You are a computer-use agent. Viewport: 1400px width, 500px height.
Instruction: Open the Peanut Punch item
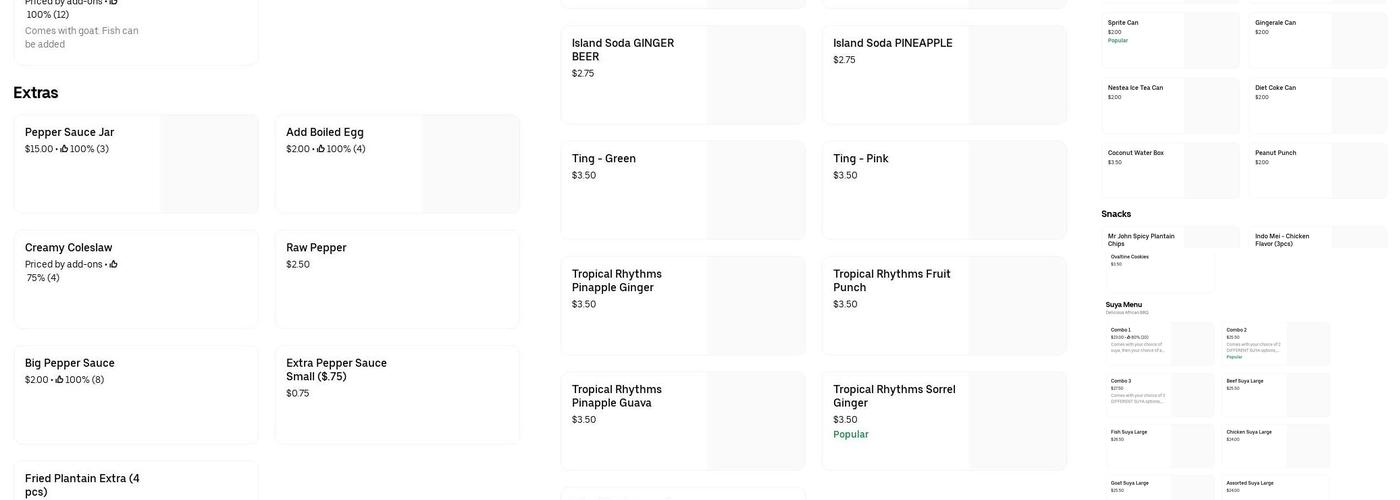(1316, 170)
